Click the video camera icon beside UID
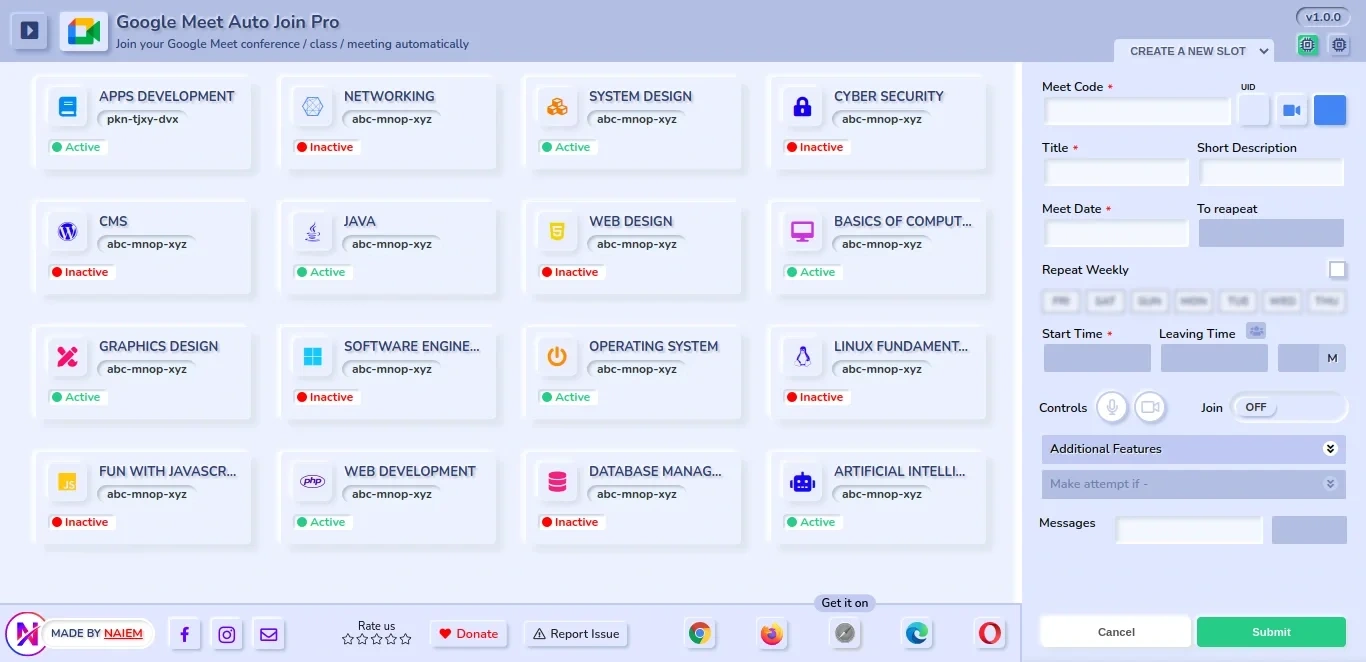 [x=1291, y=110]
